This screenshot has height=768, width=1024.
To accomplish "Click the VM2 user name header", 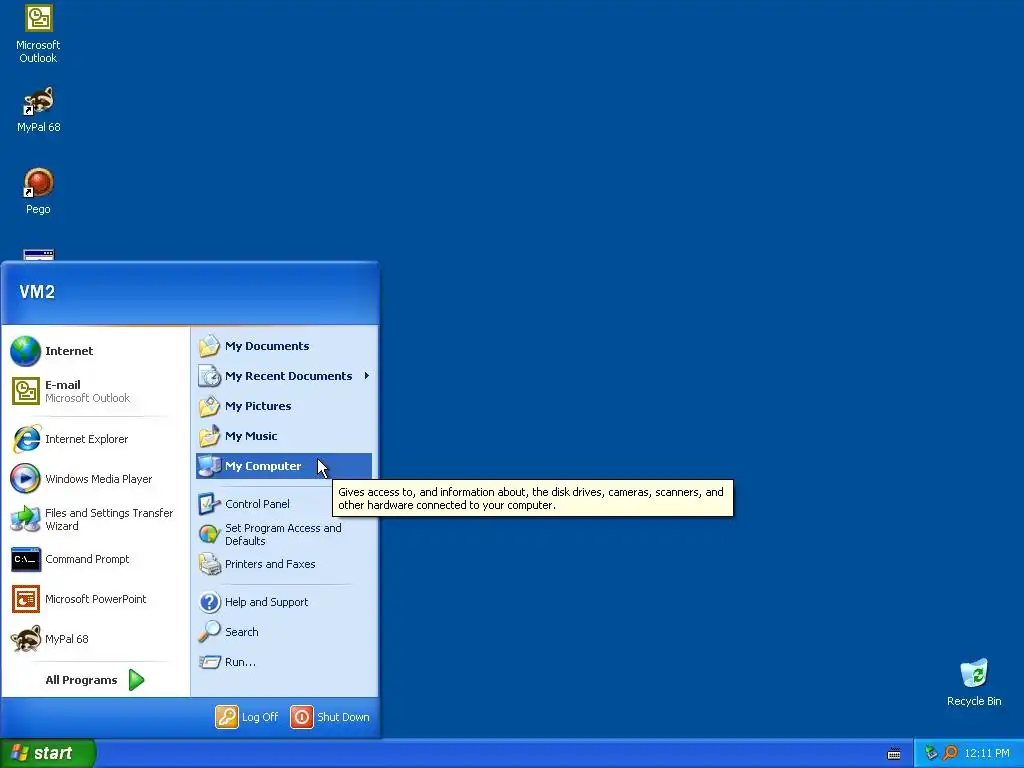I will (x=37, y=292).
